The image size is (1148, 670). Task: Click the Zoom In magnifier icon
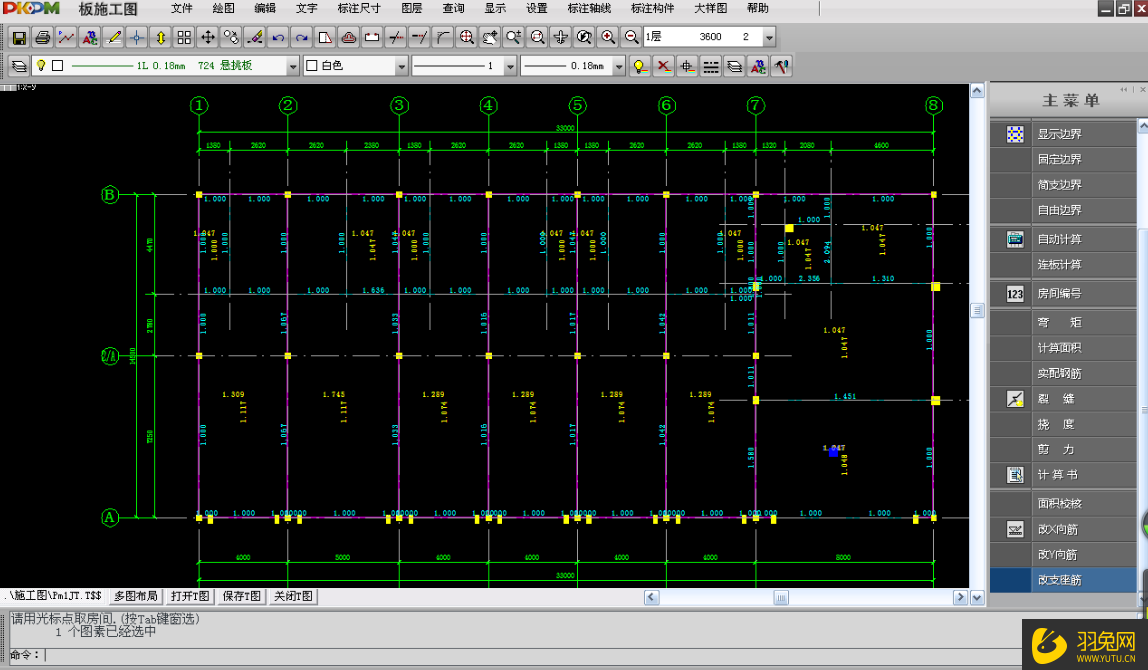pos(608,38)
